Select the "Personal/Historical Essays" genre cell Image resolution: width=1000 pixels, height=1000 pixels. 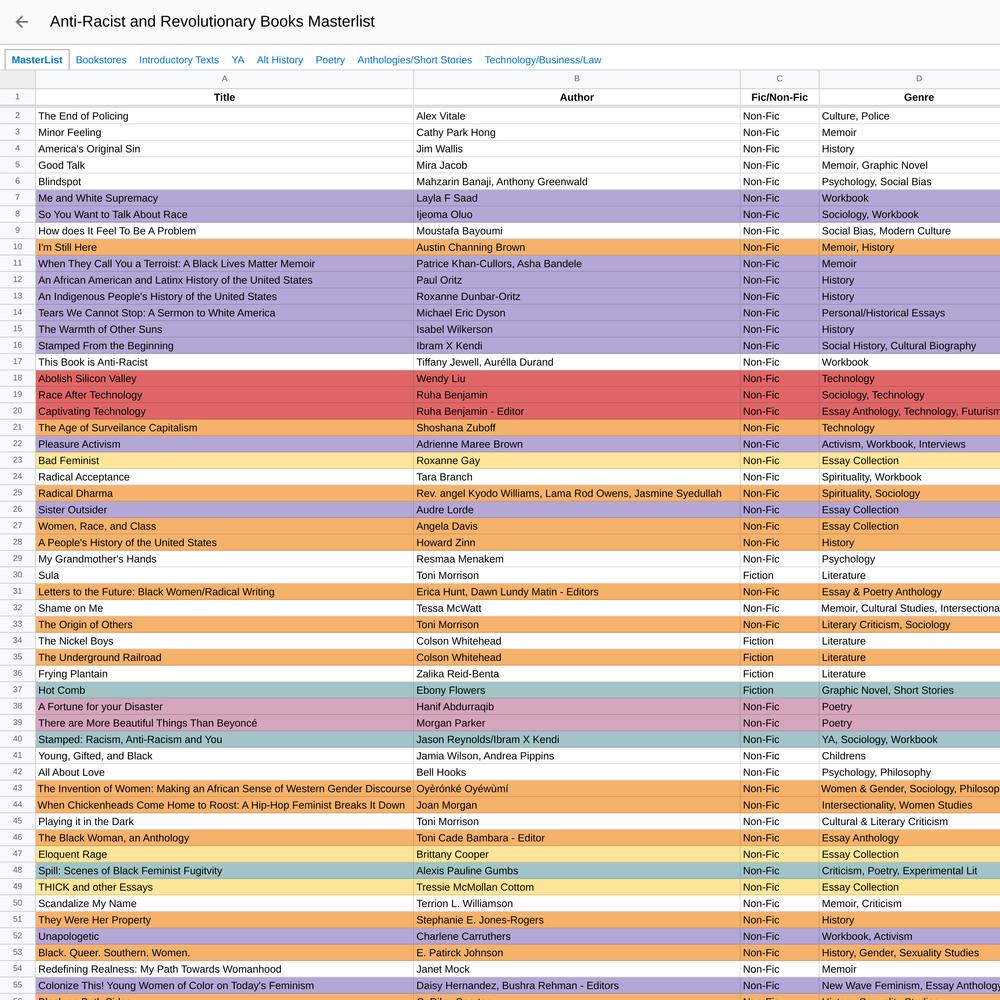[909, 313]
